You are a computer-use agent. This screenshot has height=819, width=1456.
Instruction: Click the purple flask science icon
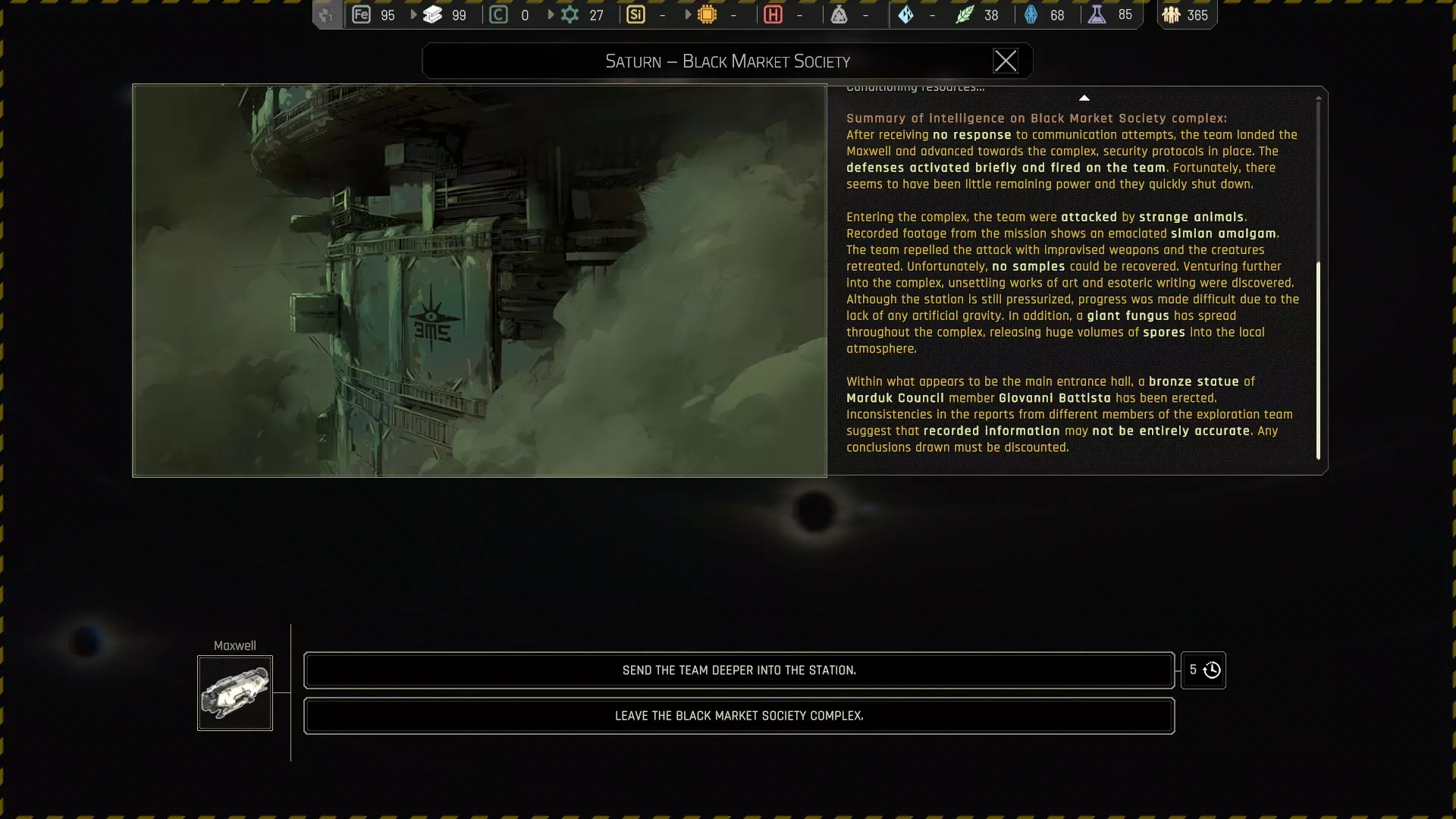pyautogui.click(x=1097, y=14)
